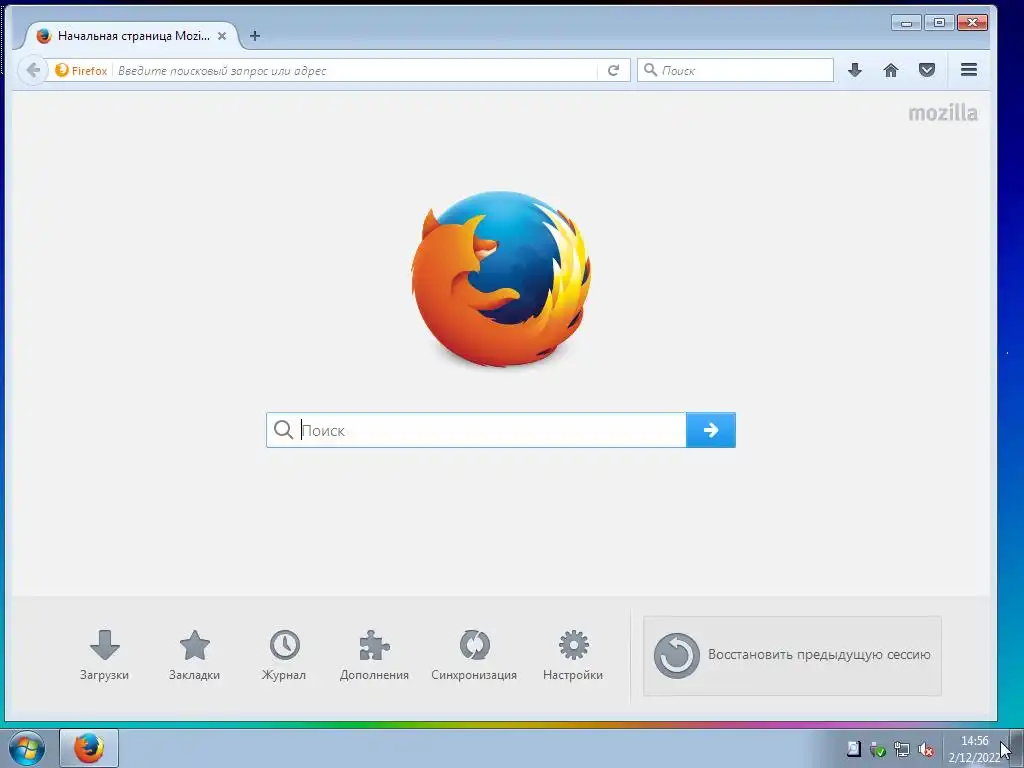The image size is (1024, 768).
Task: Click the Firefox identity icon in address bar
Action: click(62, 70)
